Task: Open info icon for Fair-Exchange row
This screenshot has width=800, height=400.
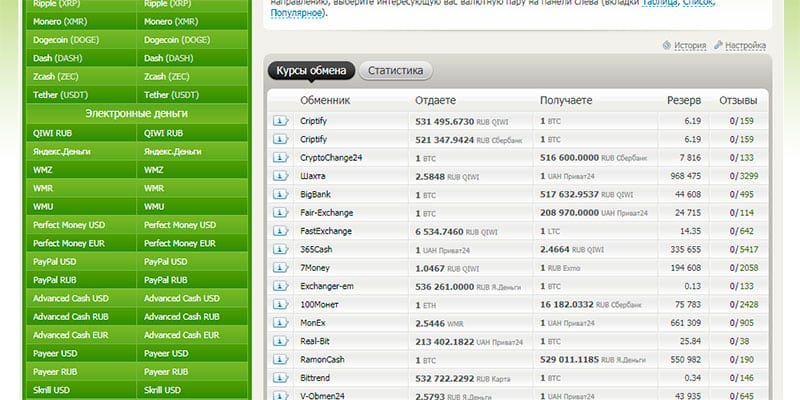Action: pyautogui.click(x=280, y=213)
